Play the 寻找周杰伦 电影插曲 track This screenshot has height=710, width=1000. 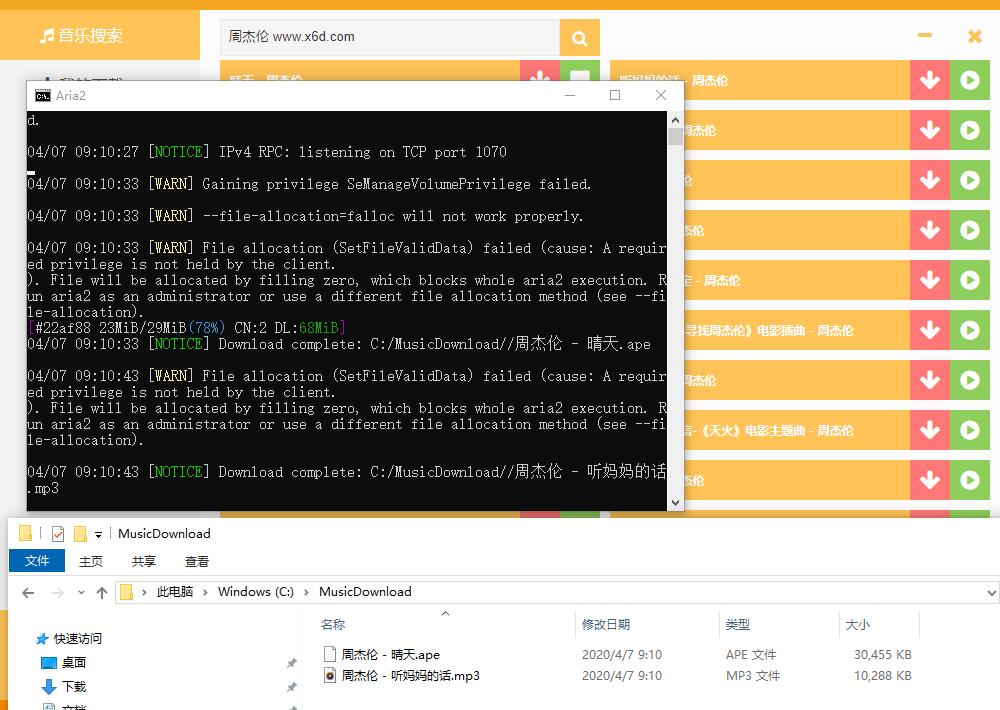point(969,330)
